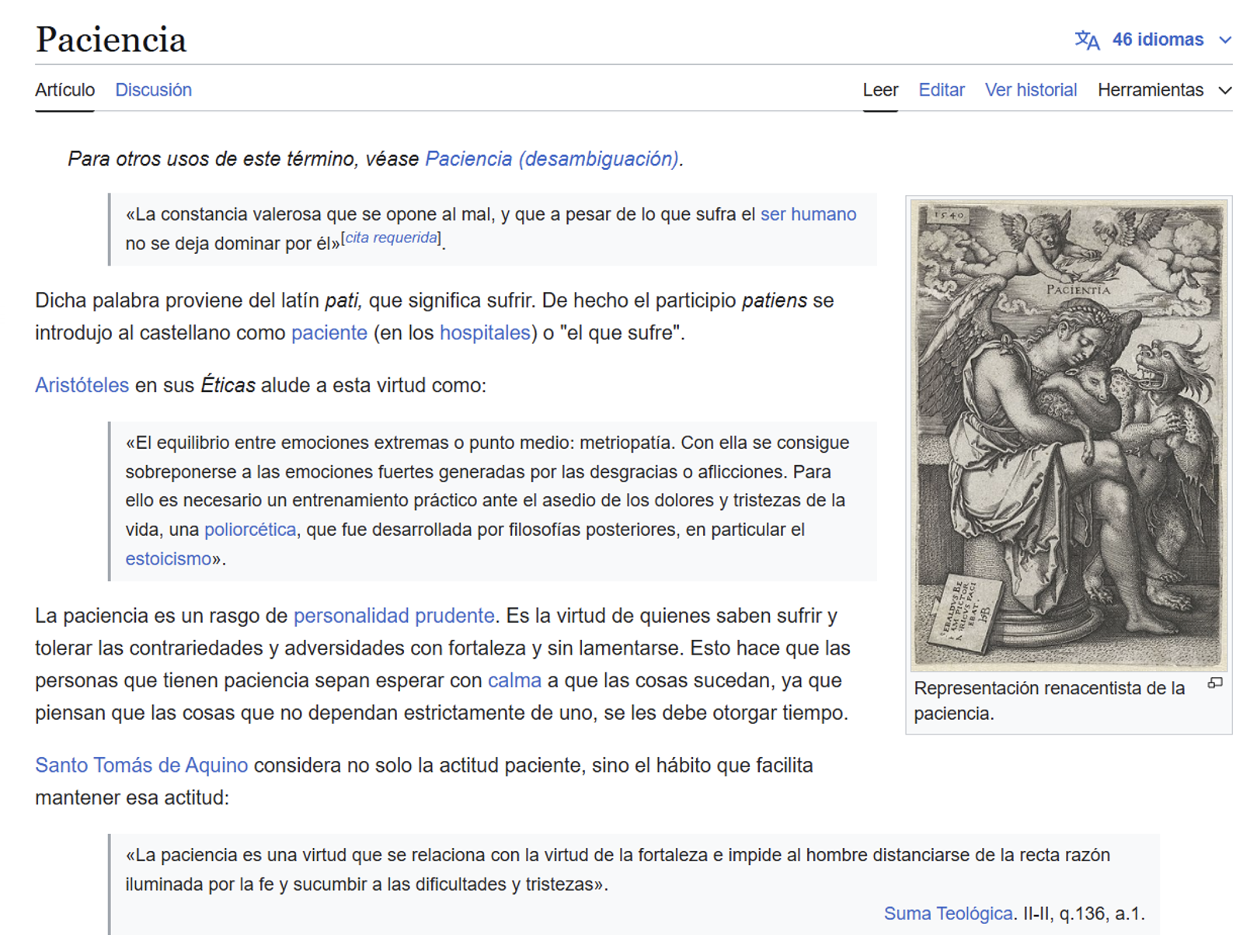Image resolution: width=1257 pixels, height=952 pixels.
Task: Open the Editar tab
Action: pyautogui.click(x=941, y=90)
